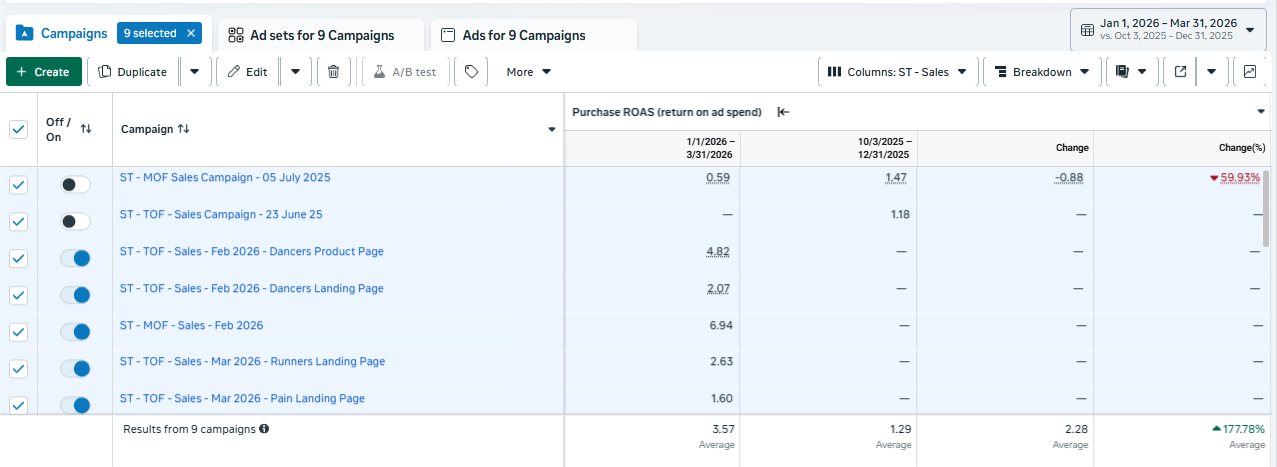This screenshot has height=467, width=1277.
Task: Uncheck the Pain Landing Page campaign checkbox
Action: [18, 405]
